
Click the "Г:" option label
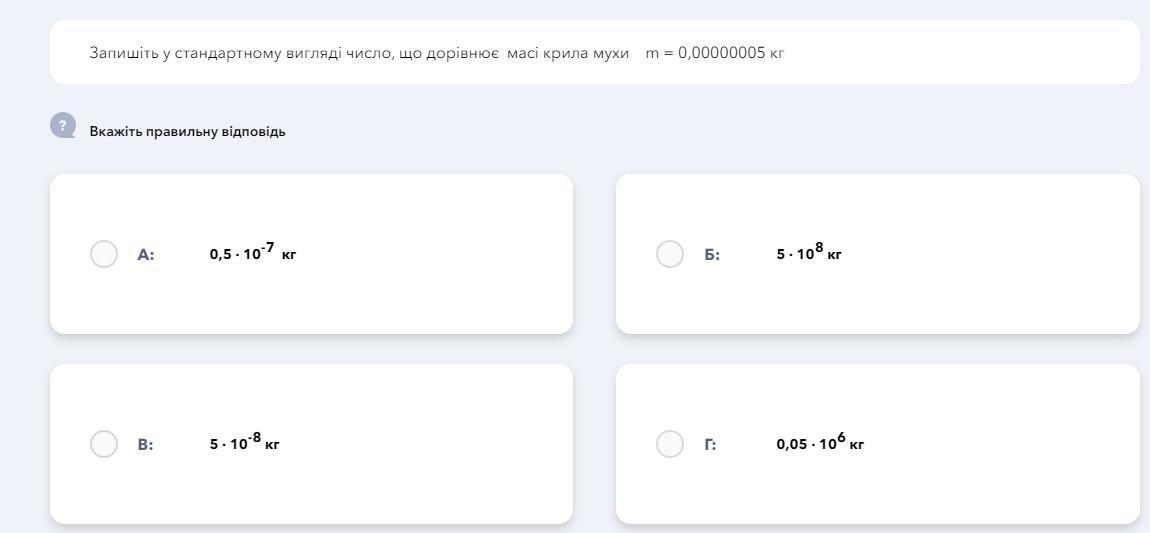click(710, 444)
